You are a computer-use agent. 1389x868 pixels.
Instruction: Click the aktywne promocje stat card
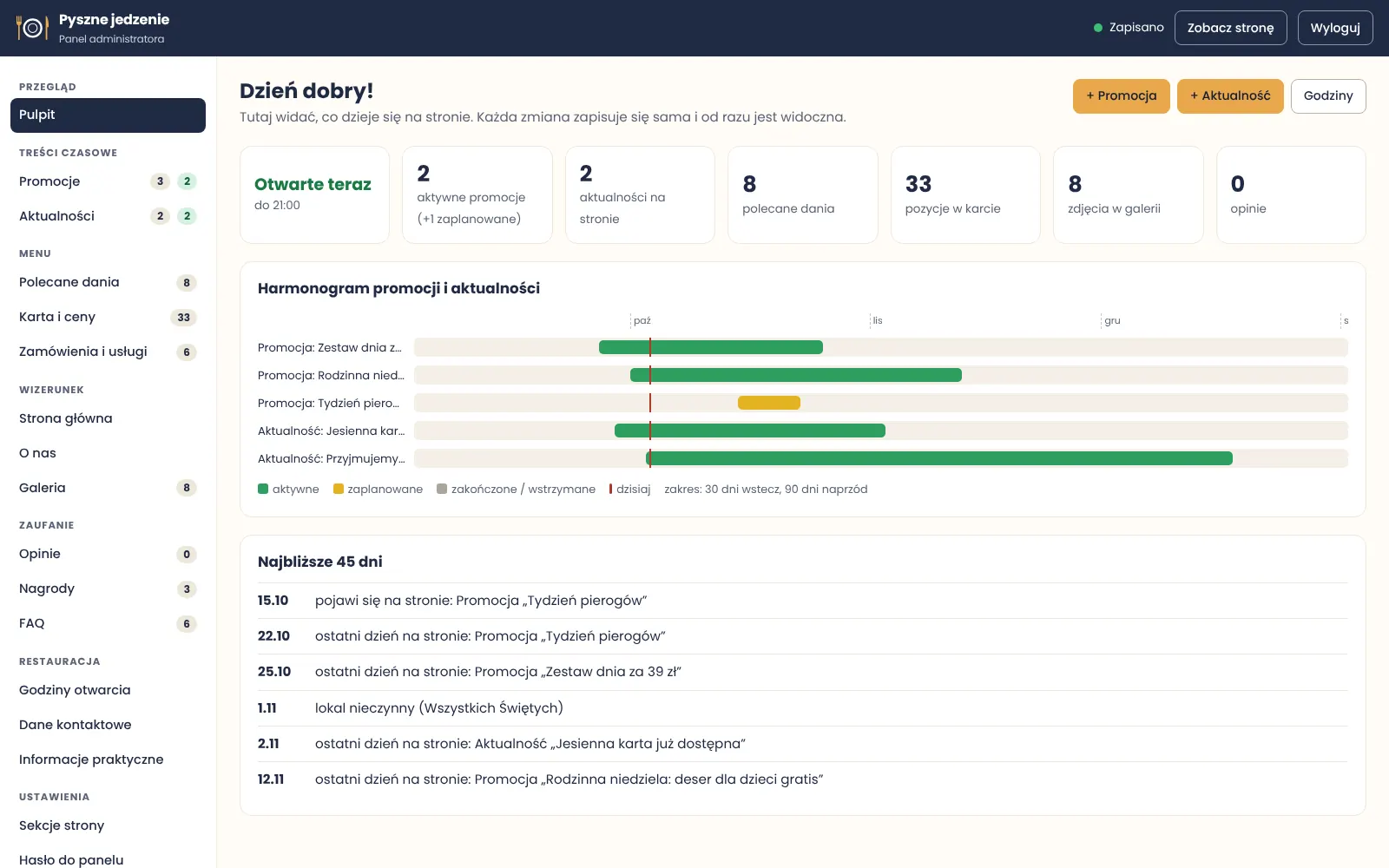click(477, 194)
